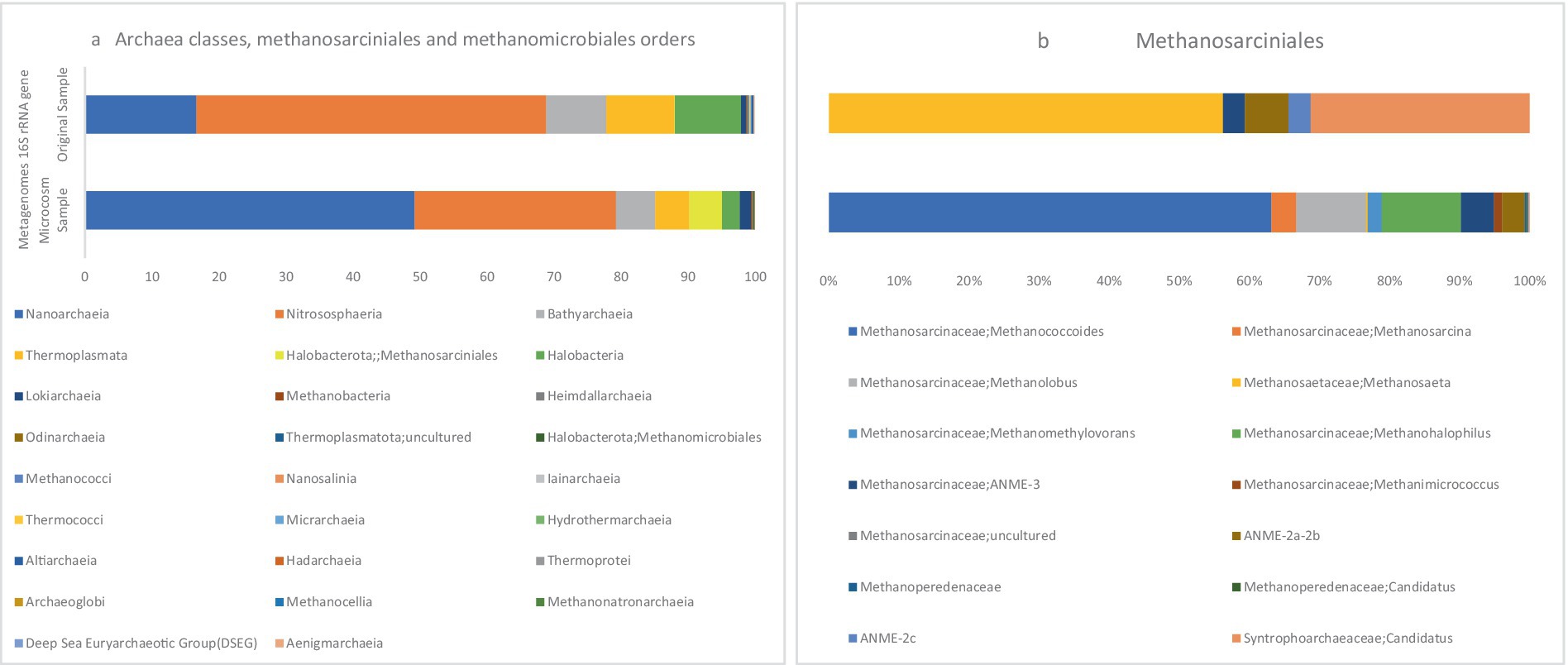Click the green segment in Methanosarciniales lower bar
Viewport: 1568px width, 665px height.
(1422, 213)
